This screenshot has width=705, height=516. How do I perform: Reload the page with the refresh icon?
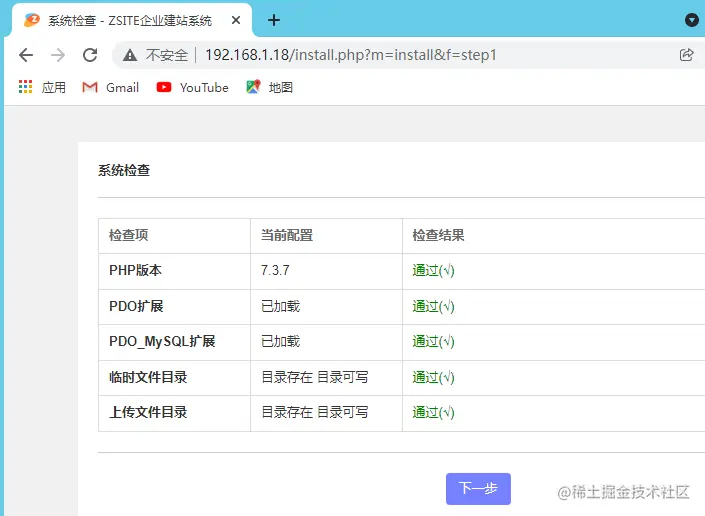(x=90, y=55)
